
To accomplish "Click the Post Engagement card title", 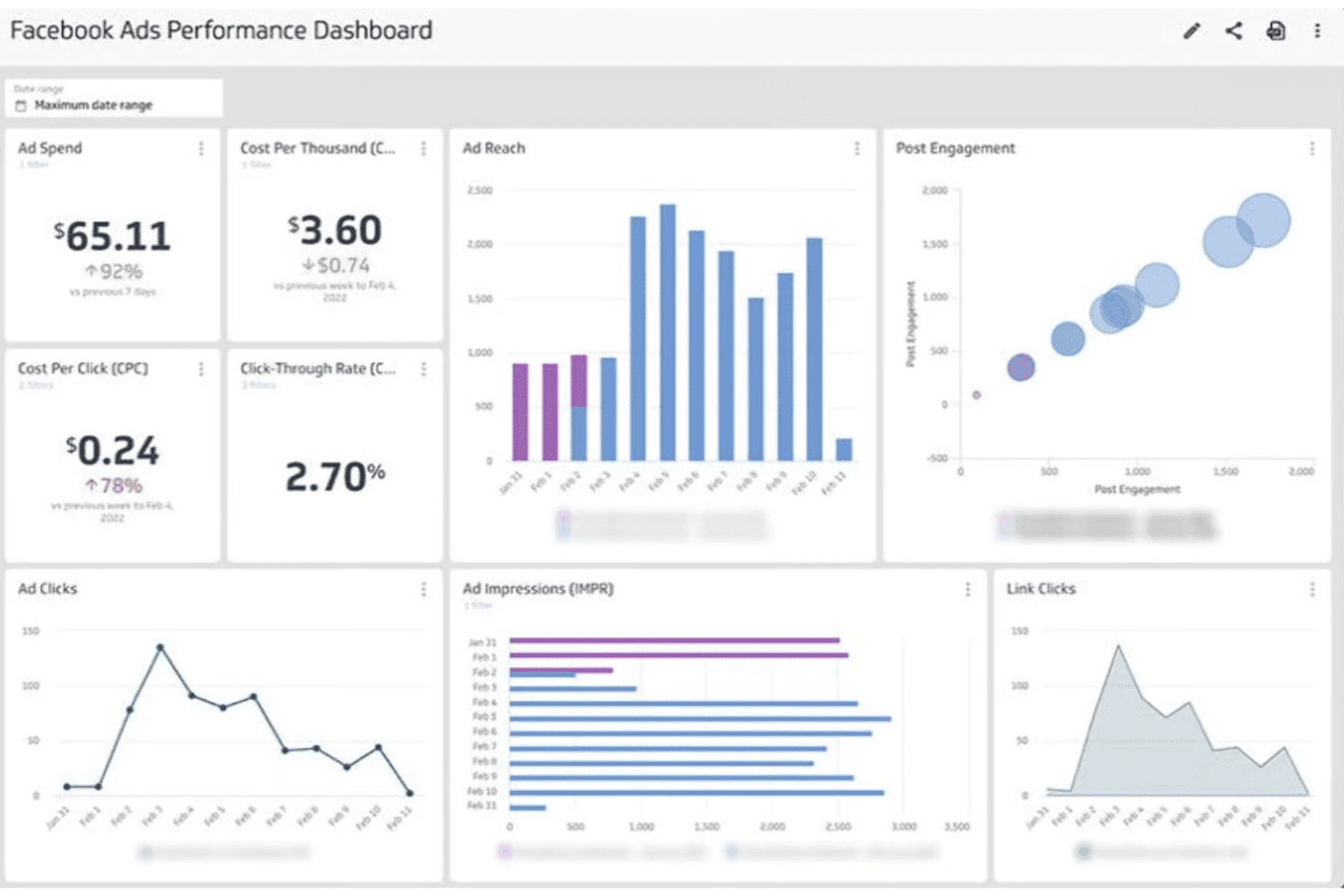I will [955, 148].
